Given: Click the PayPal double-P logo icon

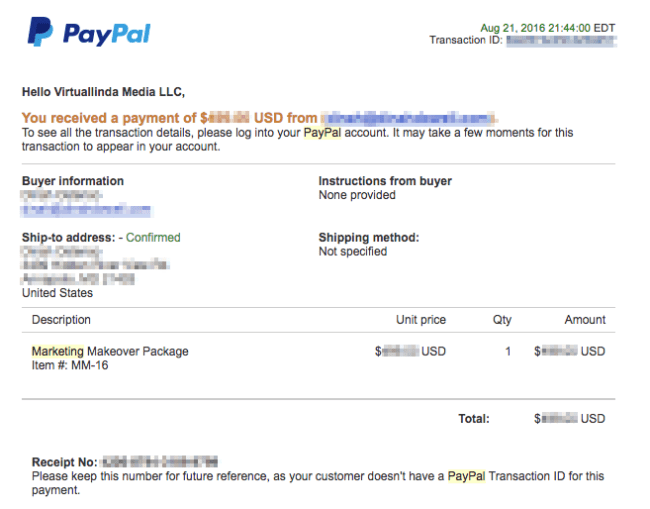Looking at the screenshot, I should (40, 32).
